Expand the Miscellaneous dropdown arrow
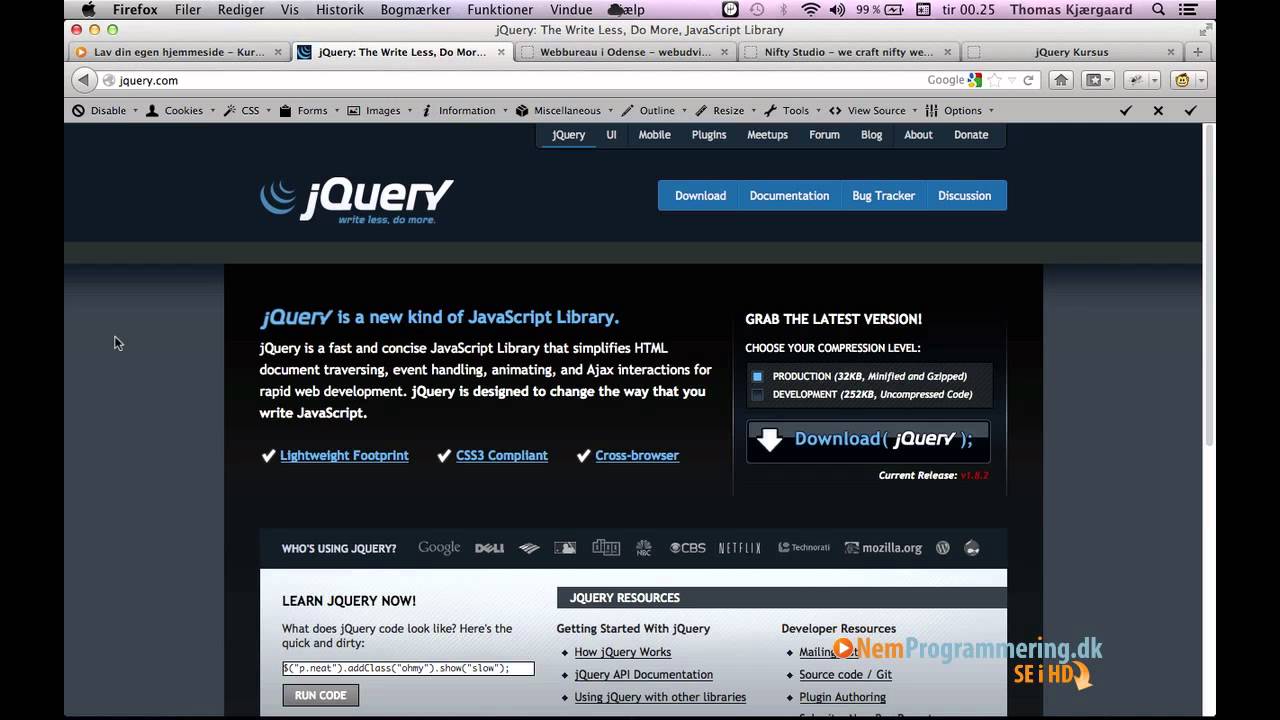The height and width of the screenshot is (720, 1280). coord(610,111)
